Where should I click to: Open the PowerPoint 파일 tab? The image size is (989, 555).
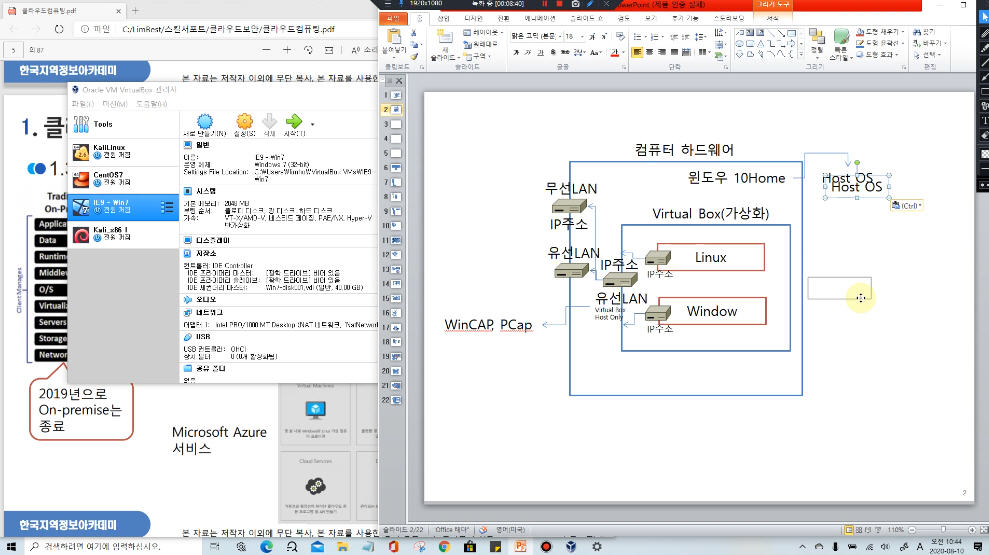tap(393, 19)
